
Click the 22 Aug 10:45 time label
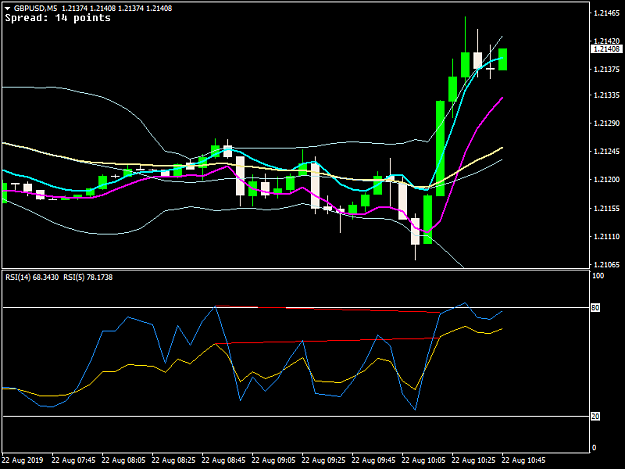click(523, 460)
